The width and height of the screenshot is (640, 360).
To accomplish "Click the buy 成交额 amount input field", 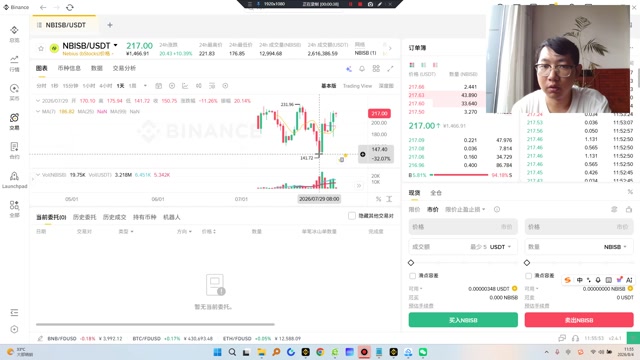I will 463,247.
